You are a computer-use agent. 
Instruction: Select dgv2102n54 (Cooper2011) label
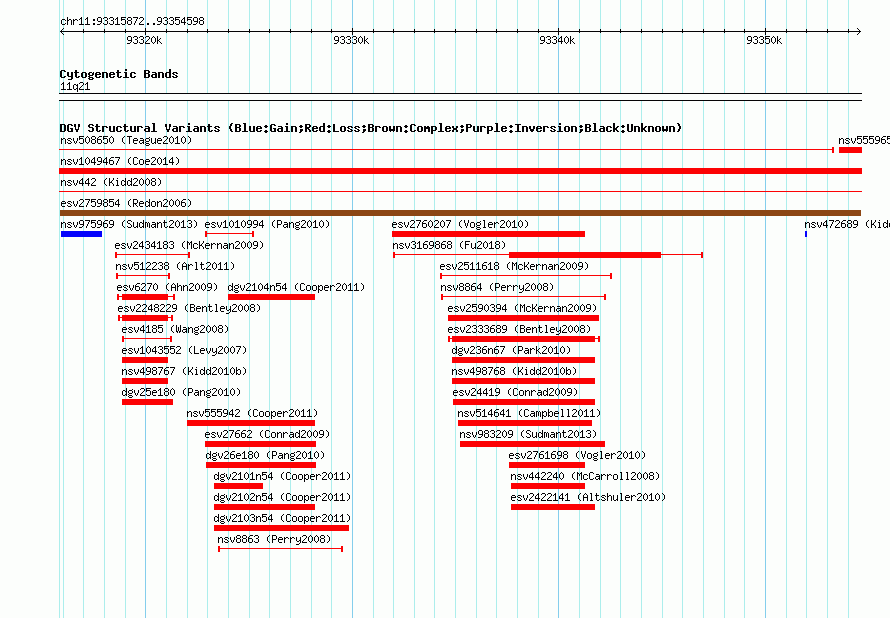pyautogui.click(x=282, y=497)
